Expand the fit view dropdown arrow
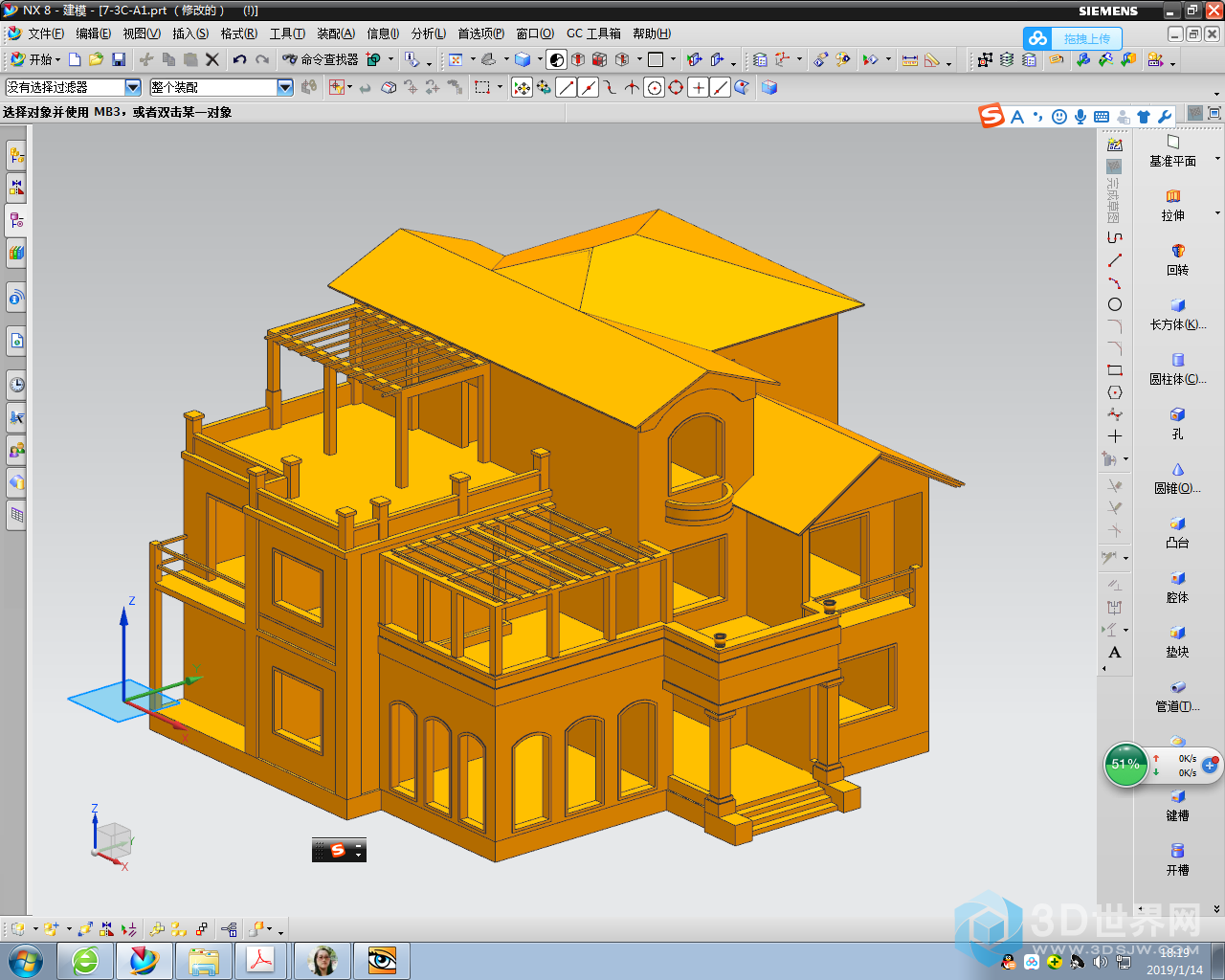The width and height of the screenshot is (1225, 980). tap(473, 59)
